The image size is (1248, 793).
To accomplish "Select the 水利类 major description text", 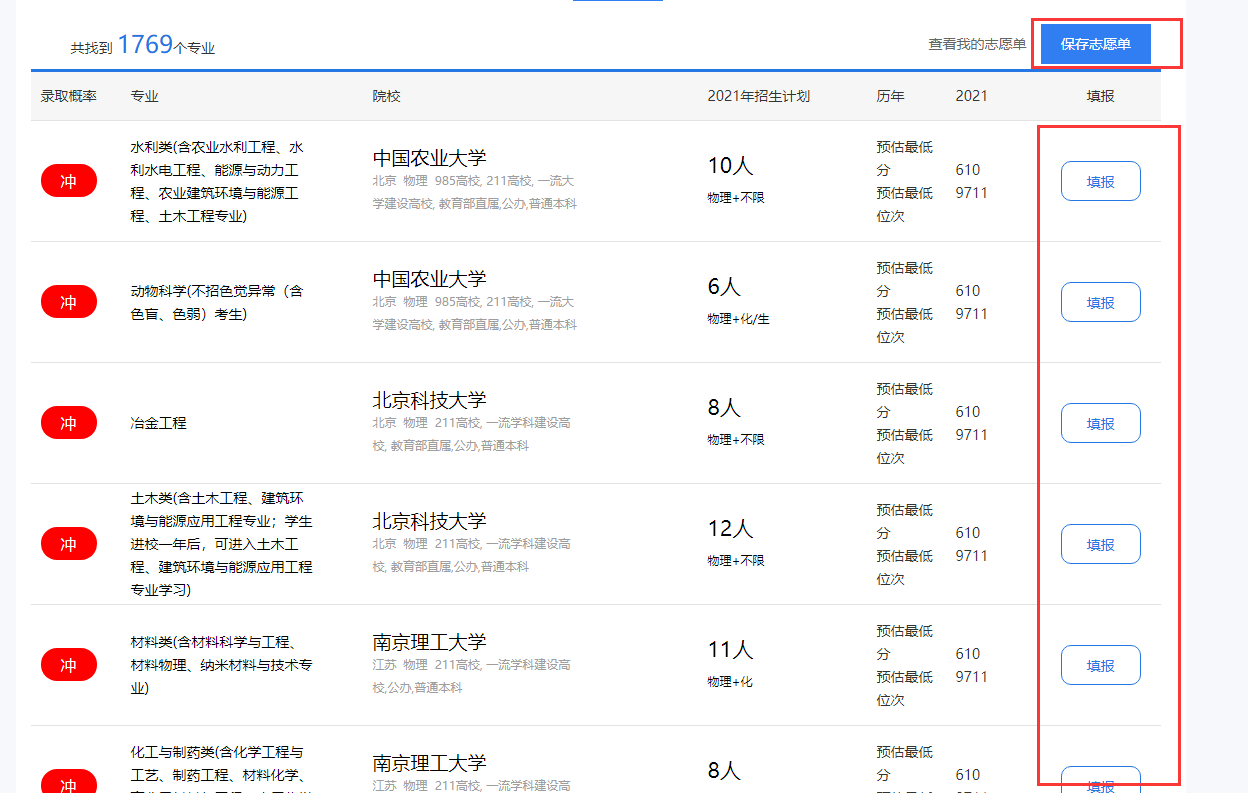I will (218, 181).
